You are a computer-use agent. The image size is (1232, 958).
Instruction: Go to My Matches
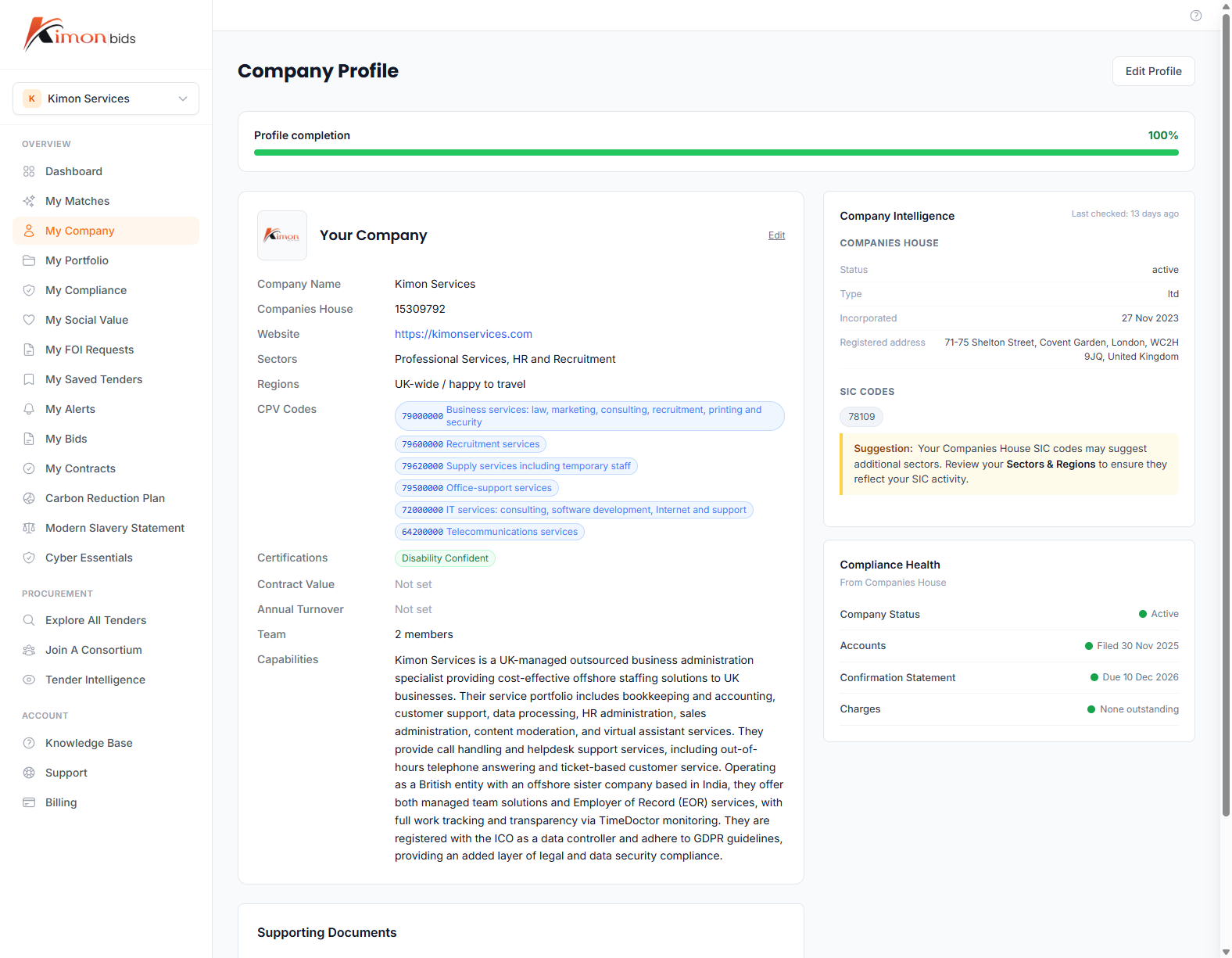click(106, 201)
